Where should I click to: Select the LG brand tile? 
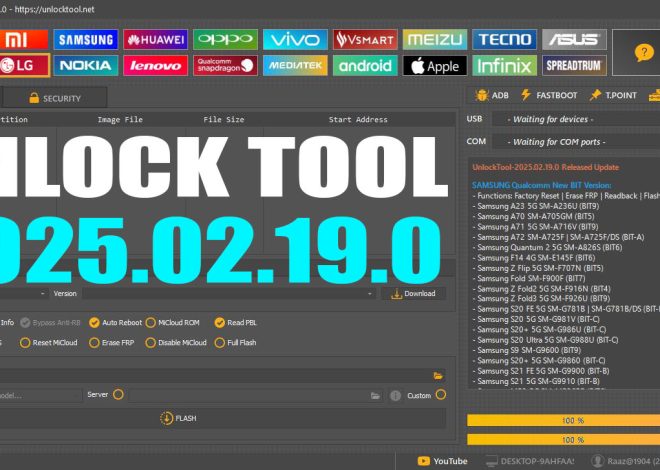click(x=25, y=65)
